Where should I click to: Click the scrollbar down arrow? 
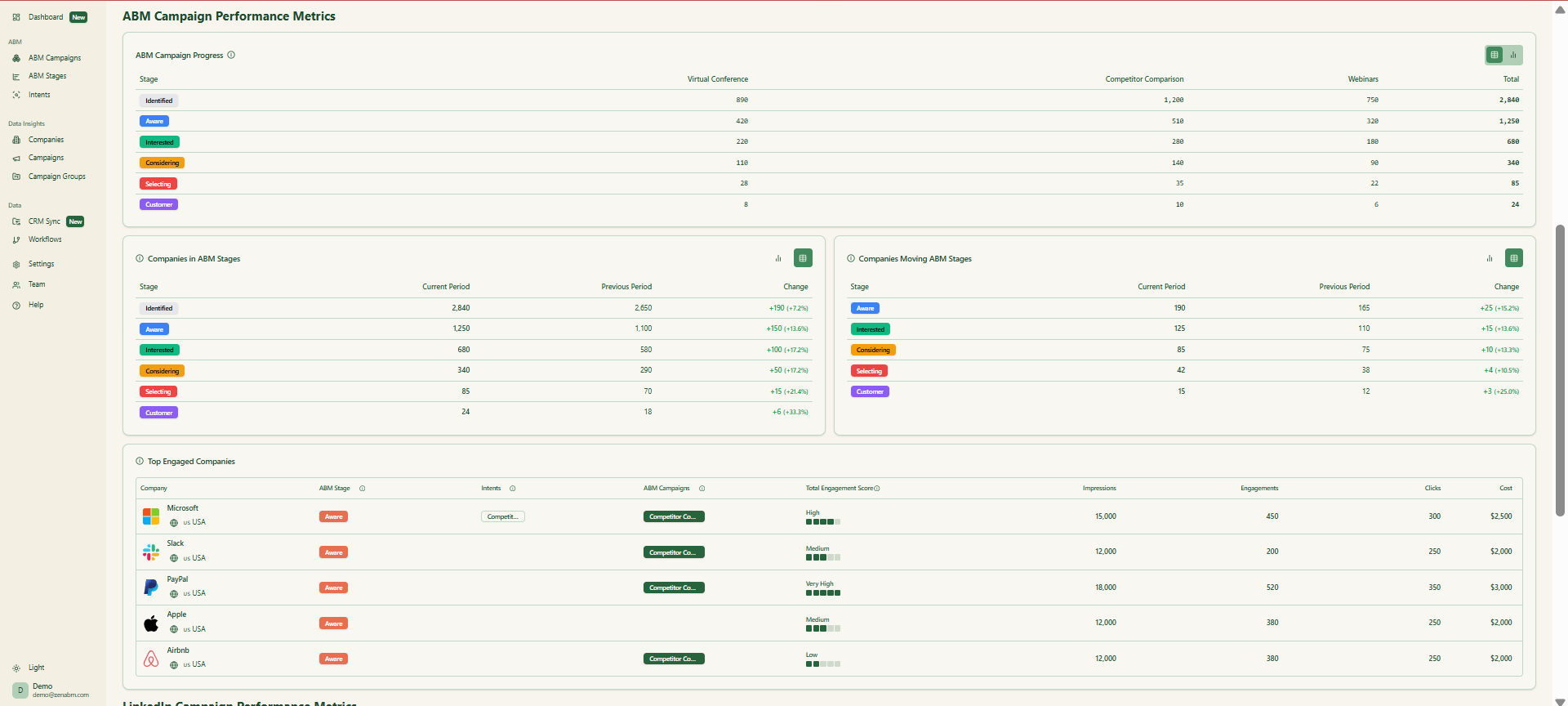pyautogui.click(x=1560, y=700)
